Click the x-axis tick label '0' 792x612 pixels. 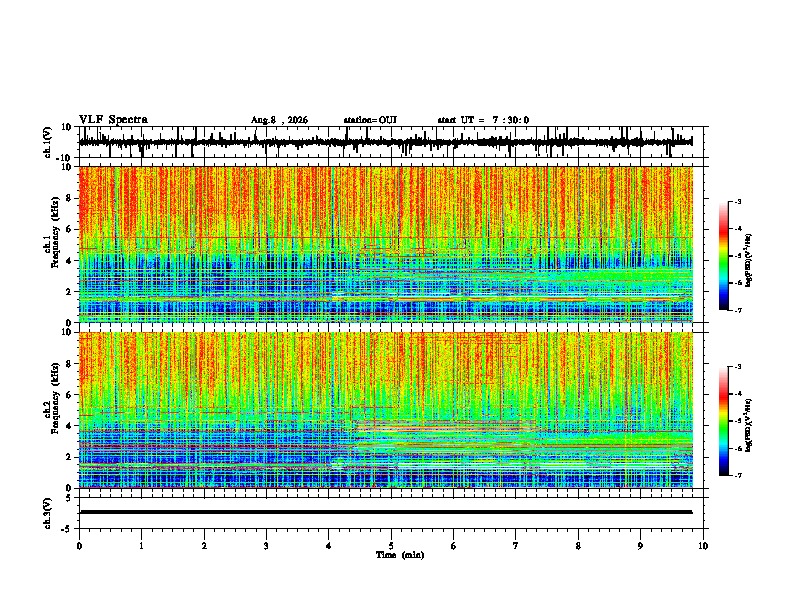click(x=79, y=546)
